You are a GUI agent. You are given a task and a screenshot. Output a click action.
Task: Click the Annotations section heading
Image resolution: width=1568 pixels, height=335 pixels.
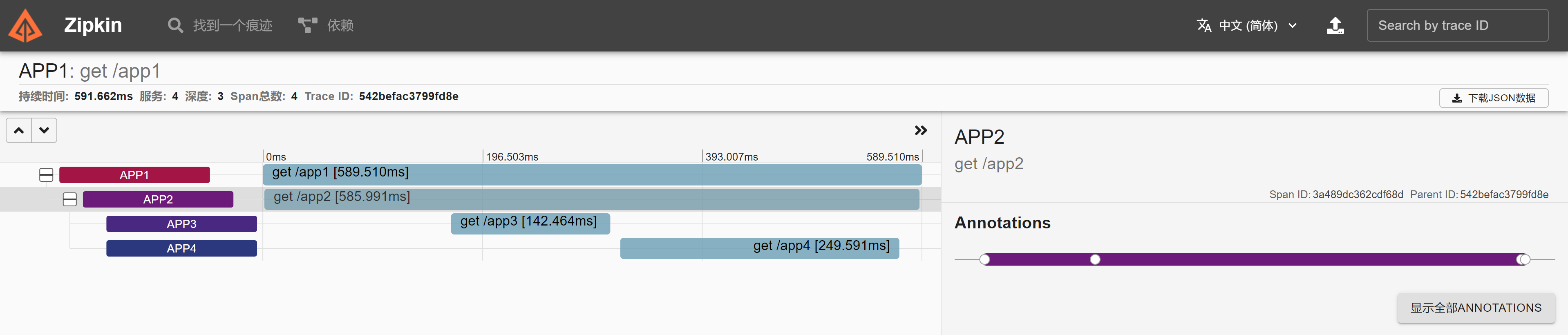tap(1002, 223)
